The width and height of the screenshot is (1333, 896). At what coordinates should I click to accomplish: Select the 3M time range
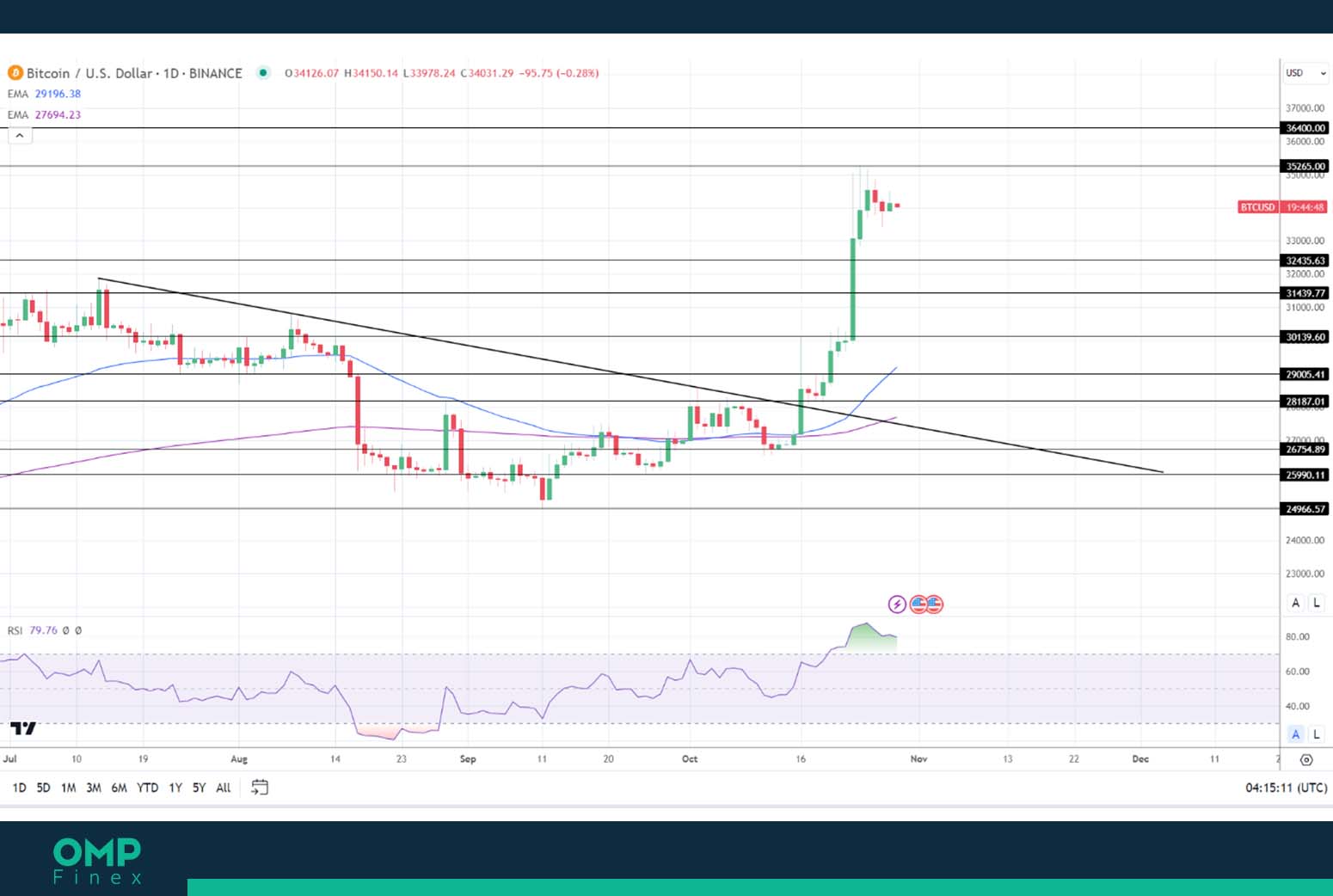[x=94, y=788]
